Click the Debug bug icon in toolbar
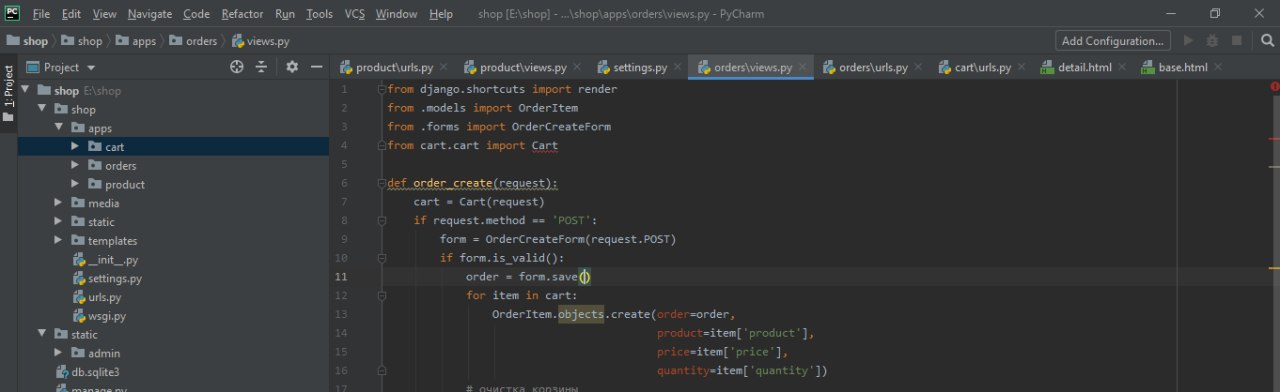Image resolution: width=1280 pixels, height=392 pixels. point(1213,41)
